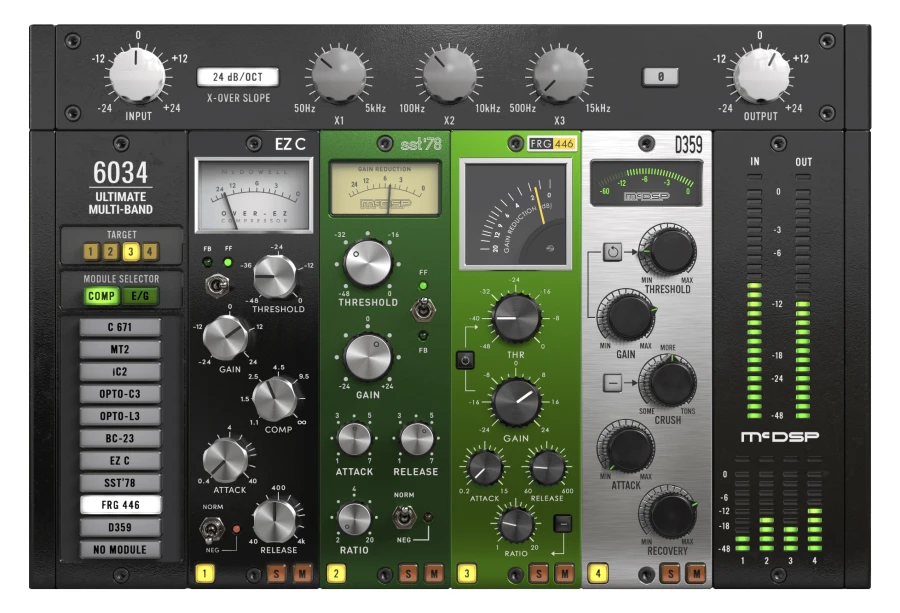Click EZ C GAIN knob
This screenshot has width=900, height=613.
pyautogui.click(x=226, y=337)
